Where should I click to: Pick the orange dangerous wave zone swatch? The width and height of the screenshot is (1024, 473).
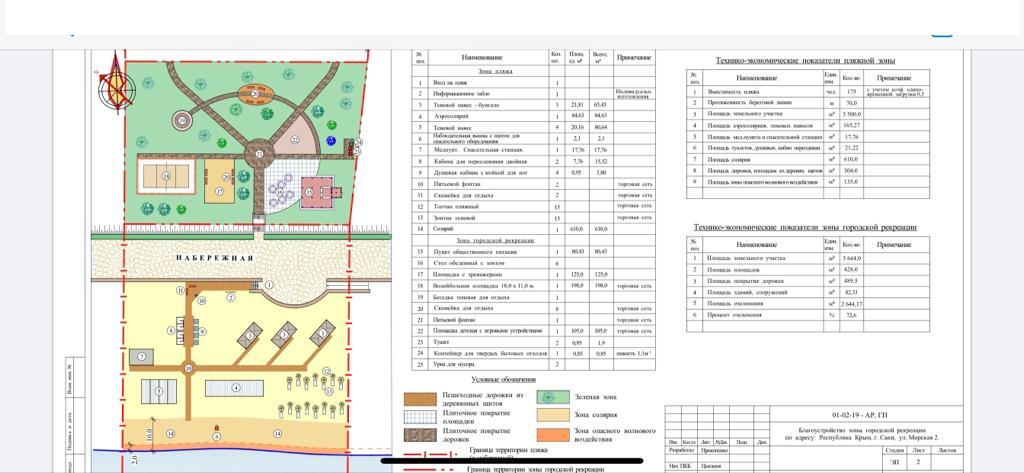(554, 434)
